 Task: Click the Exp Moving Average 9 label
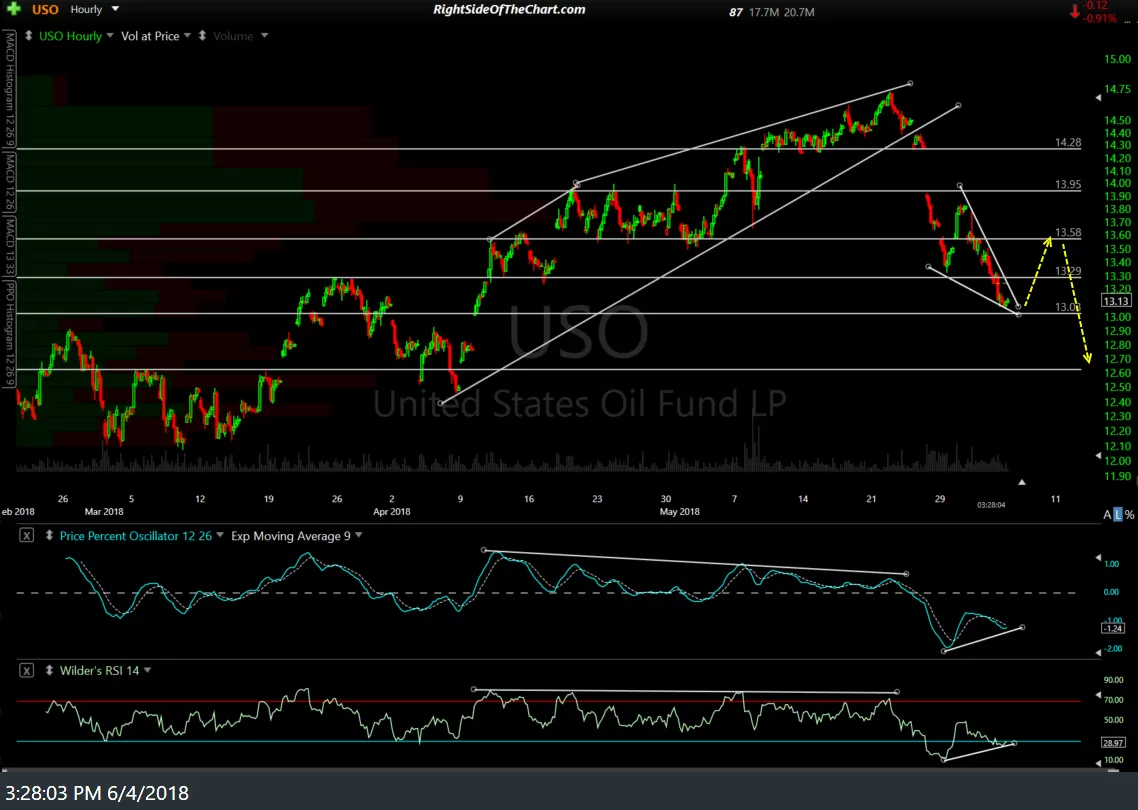(291, 536)
